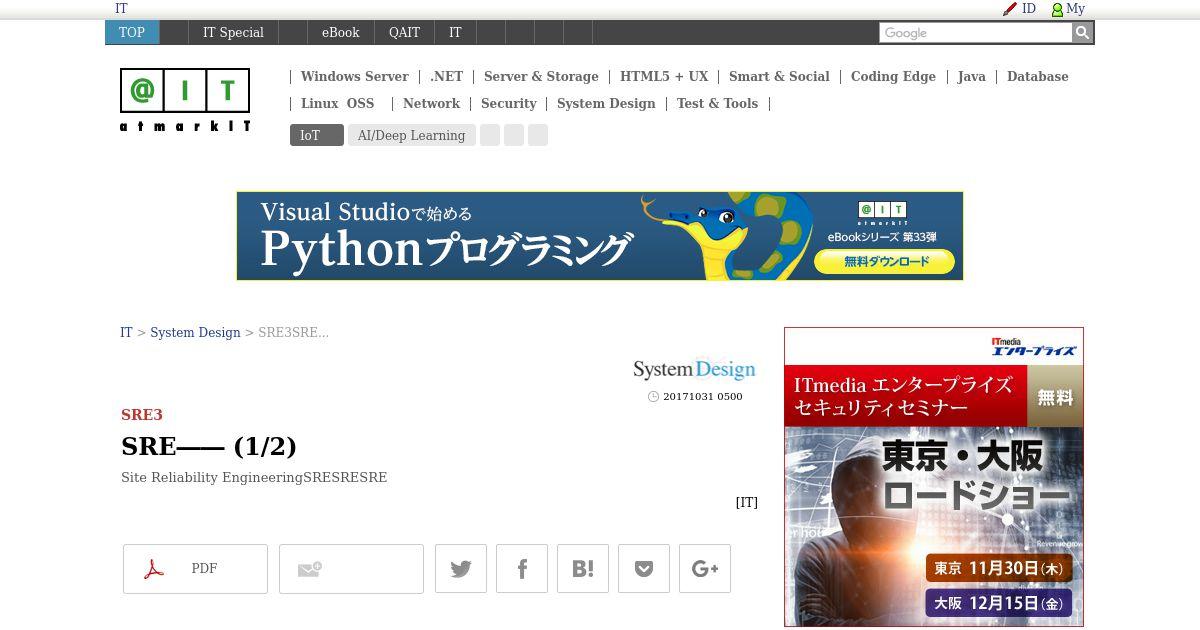Open the Python programming eBook banner
The width and height of the screenshot is (1200, 630).
(600, 236)
